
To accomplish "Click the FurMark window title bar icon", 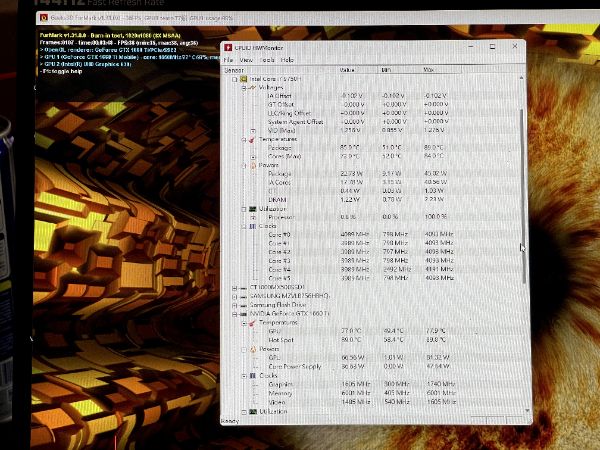I will (43, 18).
